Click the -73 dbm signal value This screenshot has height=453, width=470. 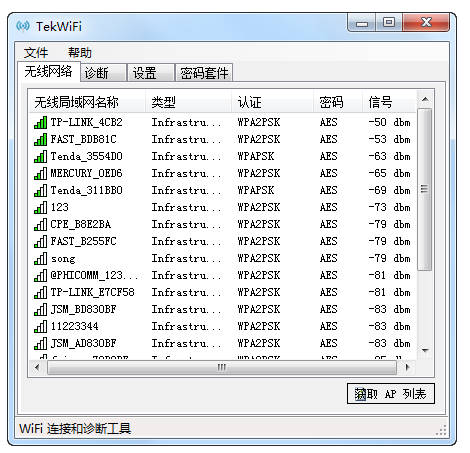coord(389,207)
